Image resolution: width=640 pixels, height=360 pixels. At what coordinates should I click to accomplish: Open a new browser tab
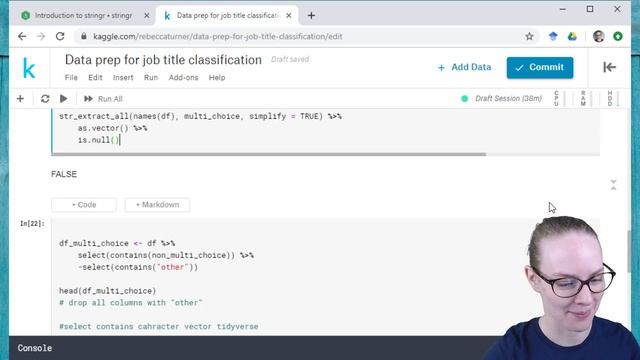pos(311,16)
